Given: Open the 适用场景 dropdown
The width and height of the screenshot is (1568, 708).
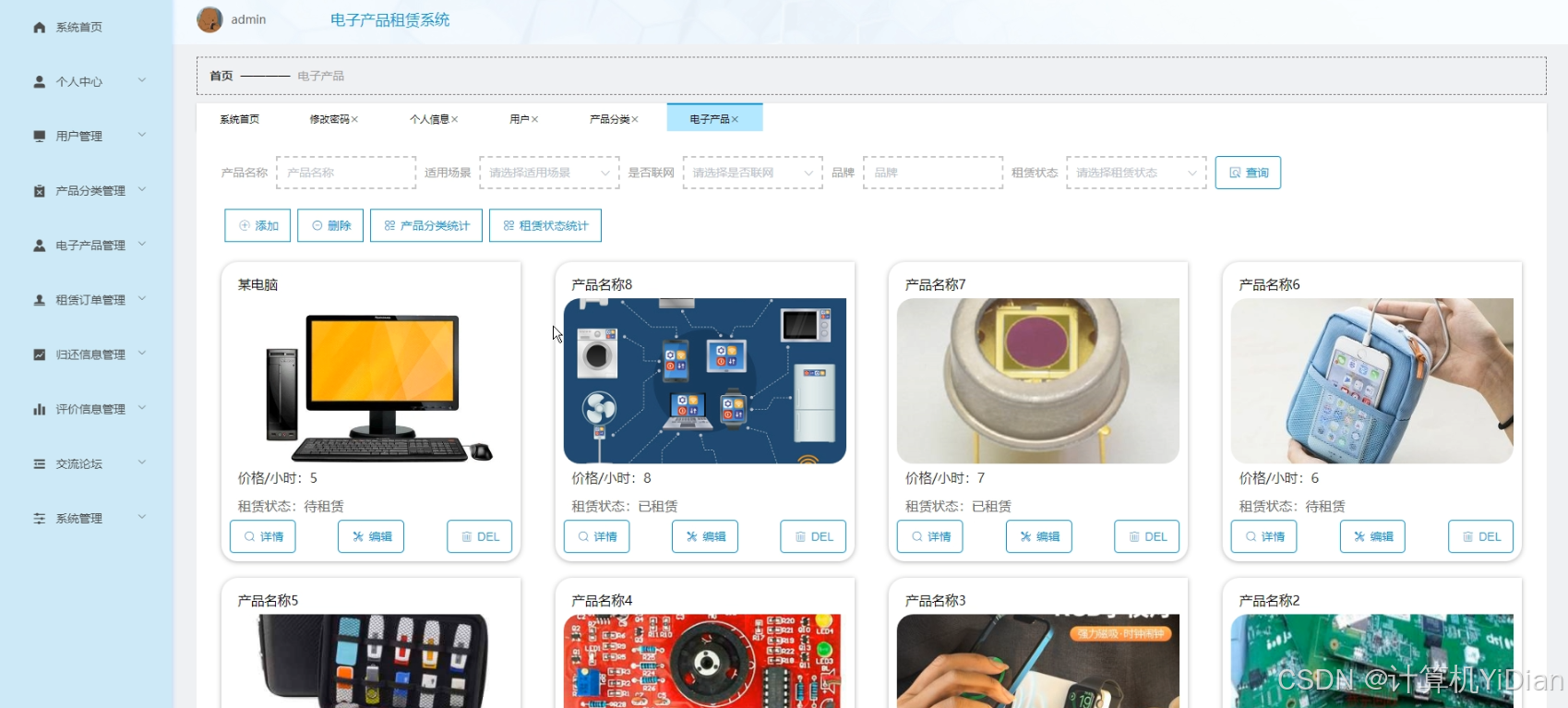Looking at the screenshot, I should click(x=549, y=173).
